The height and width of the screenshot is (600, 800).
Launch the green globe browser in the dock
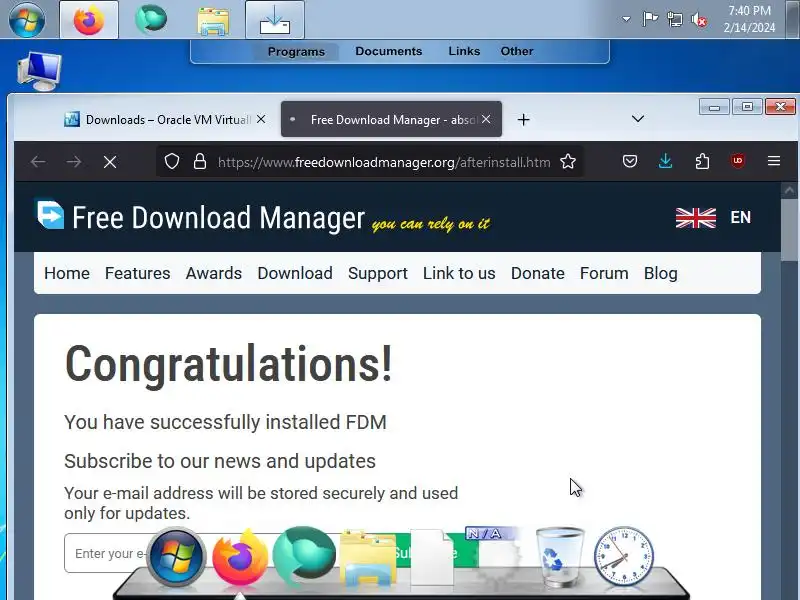pos(304,556)
